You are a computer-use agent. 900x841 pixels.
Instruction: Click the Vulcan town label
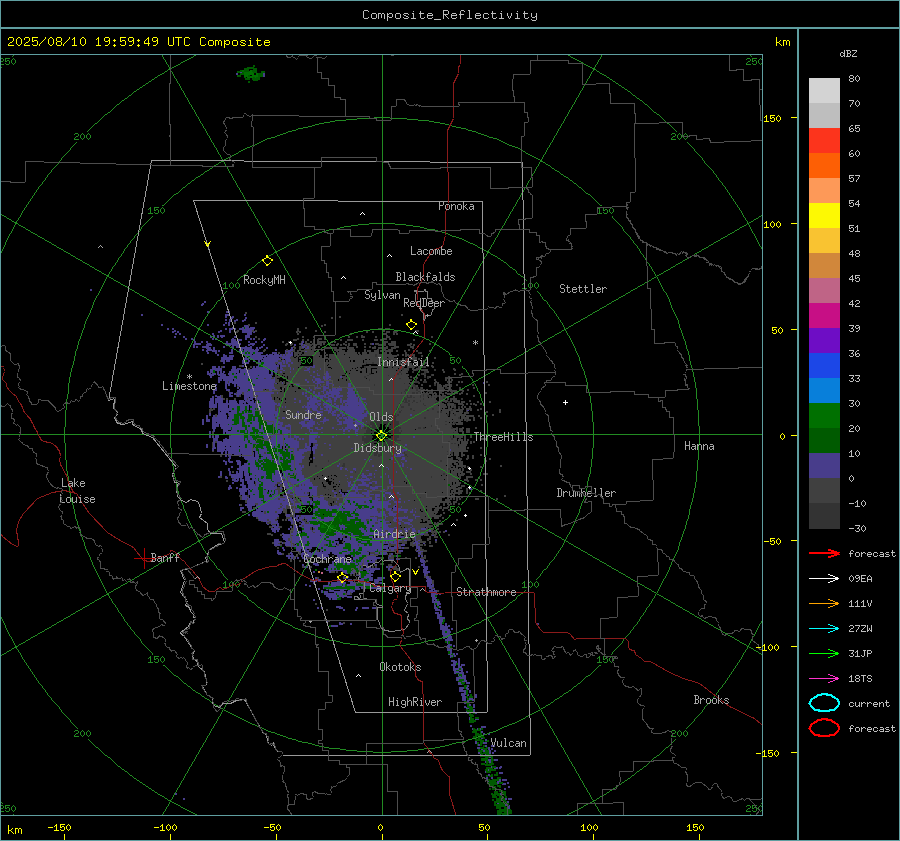click(509, 743)
